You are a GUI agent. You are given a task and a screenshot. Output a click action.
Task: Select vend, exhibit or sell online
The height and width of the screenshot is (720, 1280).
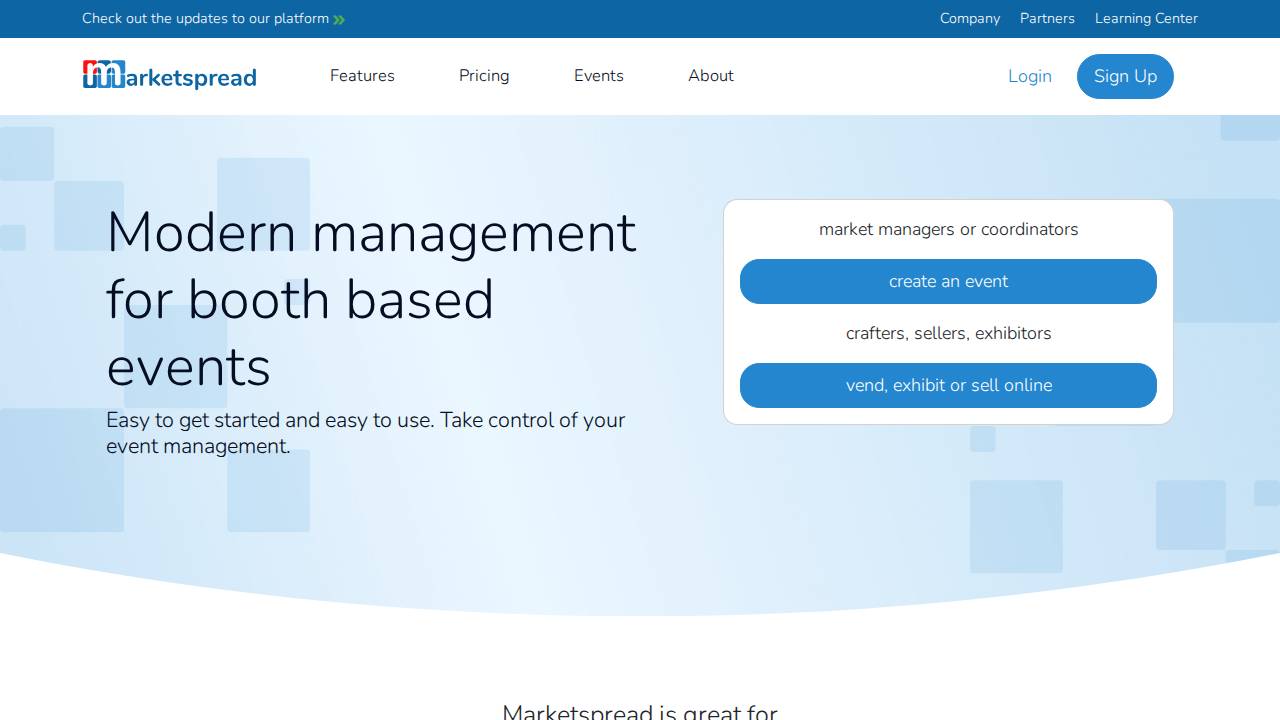948,385
